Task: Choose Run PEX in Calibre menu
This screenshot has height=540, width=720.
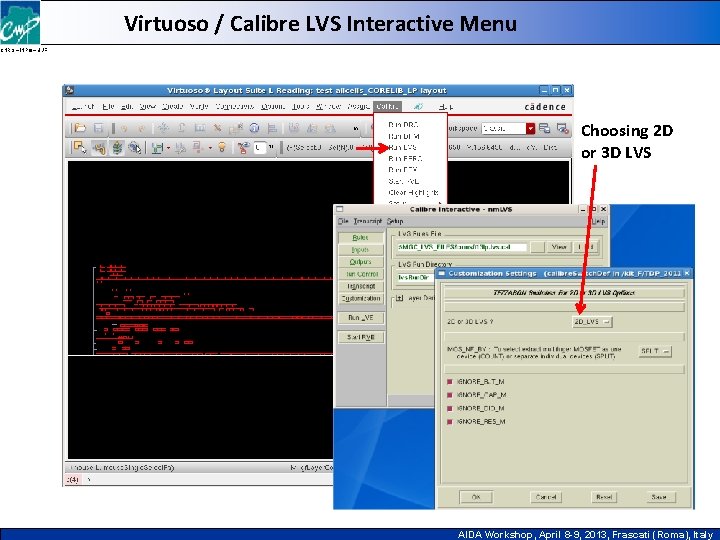Action: [x=402, y=170]
